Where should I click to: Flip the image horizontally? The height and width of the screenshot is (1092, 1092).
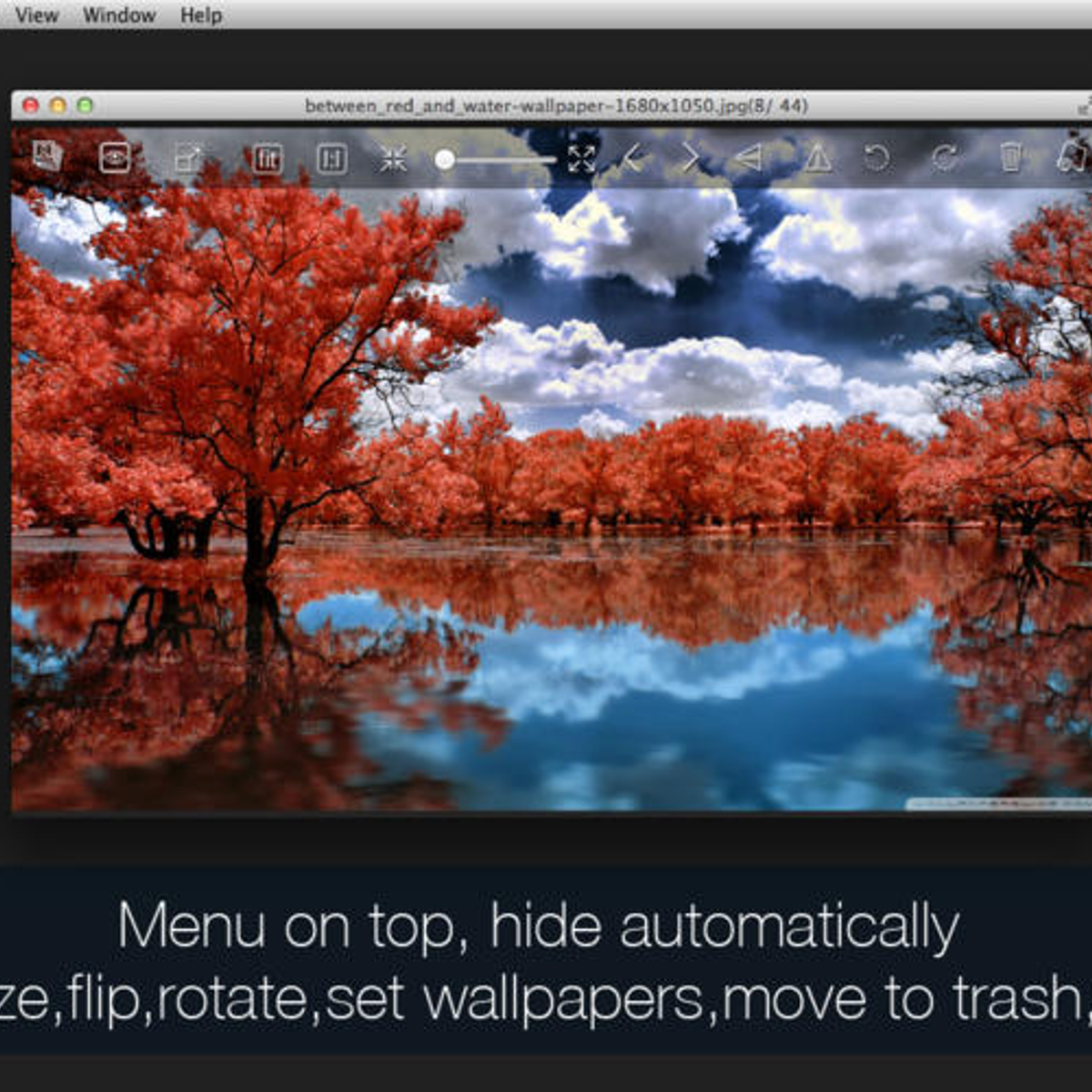coord(750,159)
